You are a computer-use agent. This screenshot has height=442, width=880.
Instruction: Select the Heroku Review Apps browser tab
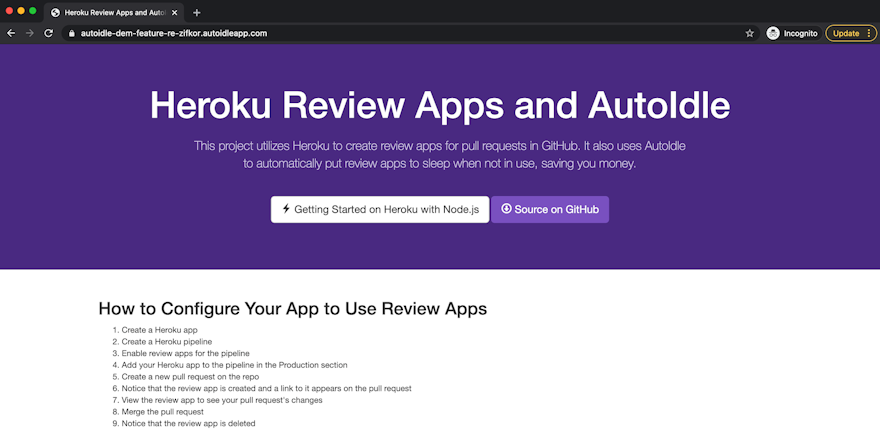coord(114,12)
